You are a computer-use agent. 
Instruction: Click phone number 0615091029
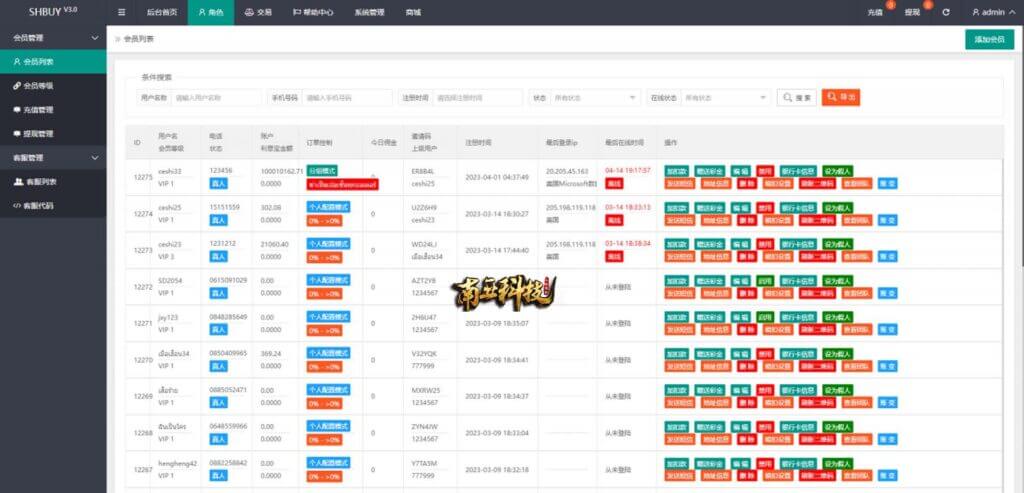(x=228, y=280)
